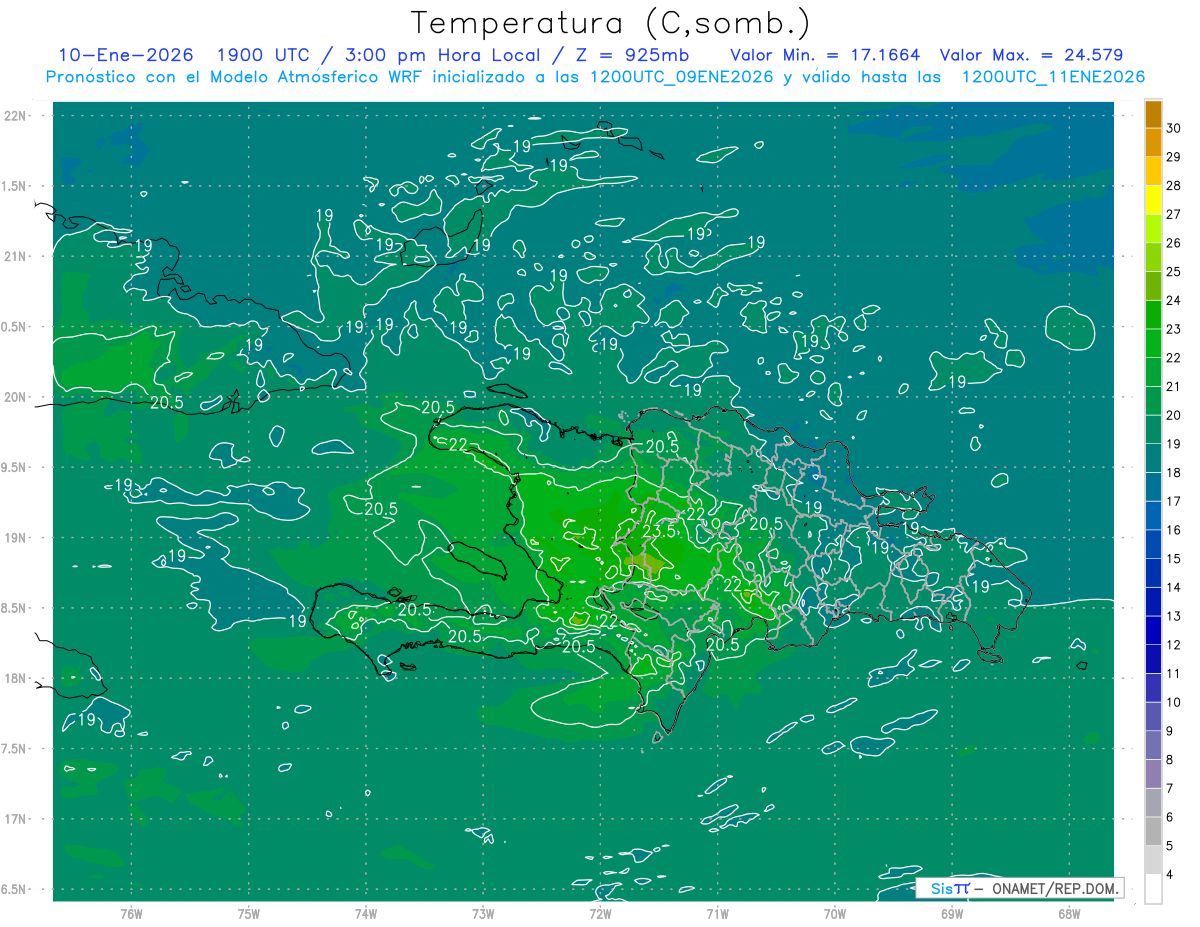This screenshot has height=927, width=1200.
Task: Click the "68W" longitude axis label
Action: (1069, 913)
